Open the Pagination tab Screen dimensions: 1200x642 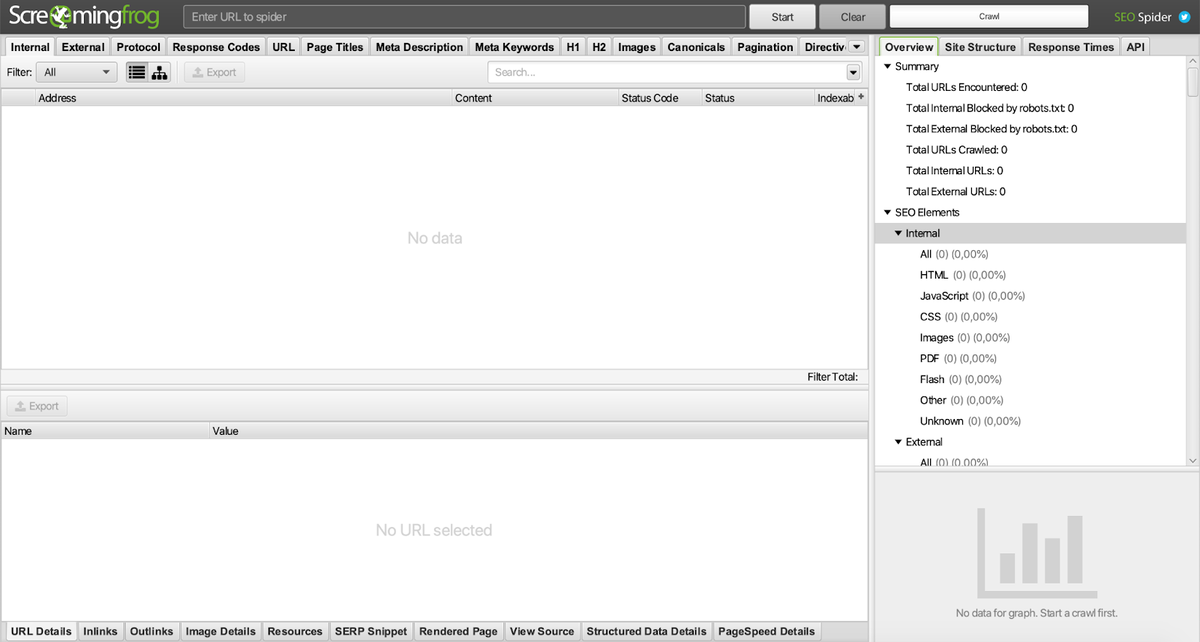pyautogui.click(x=765, y=47)
